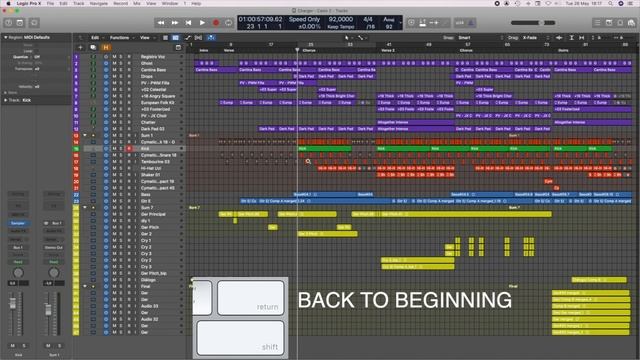The width and height of the screenshot is (640, 360).
Task: Click the Sampler instrument slot in channel strip
Action: tap(18, 223)
